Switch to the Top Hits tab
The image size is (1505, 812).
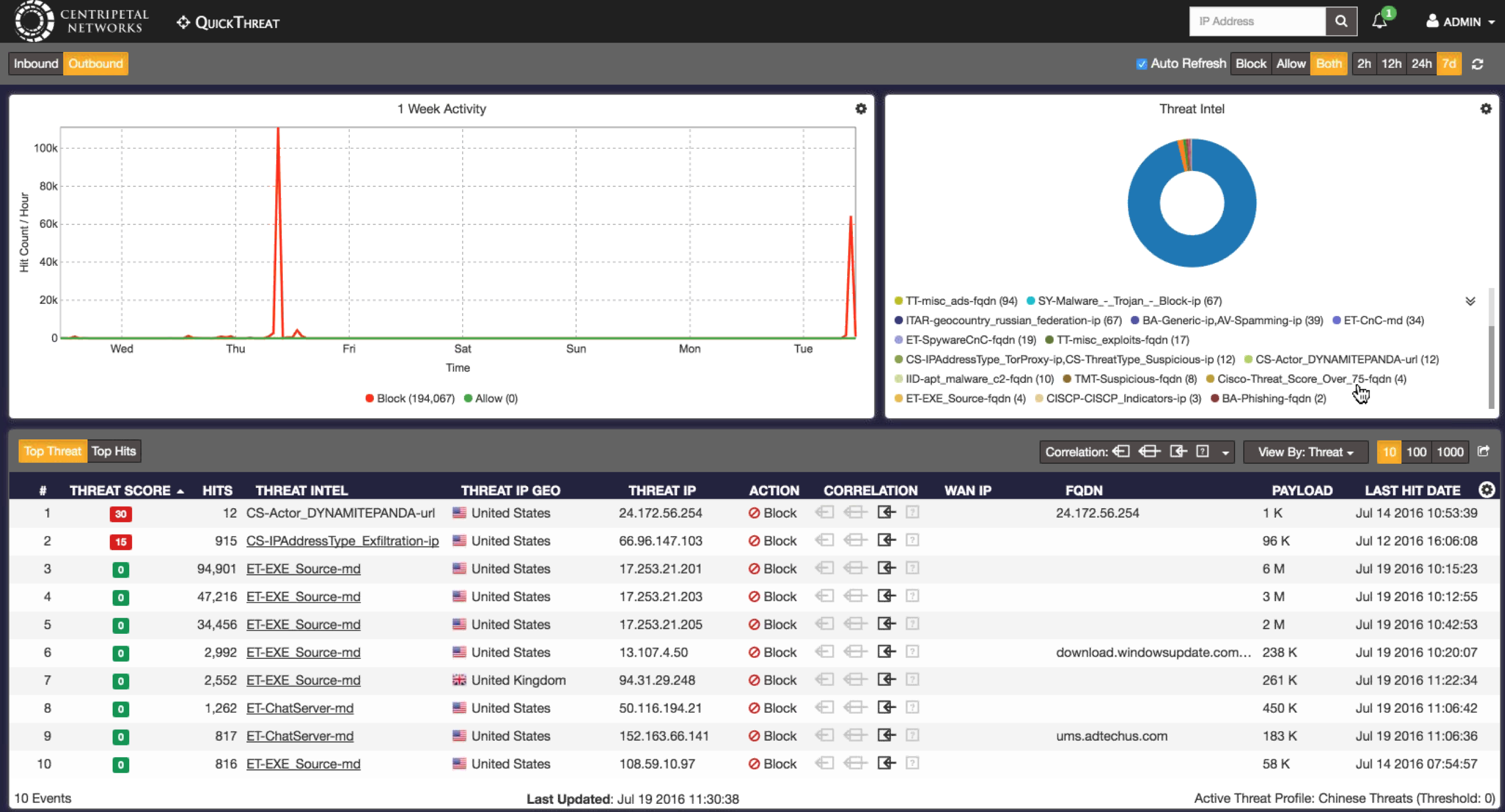coord(114,451)
